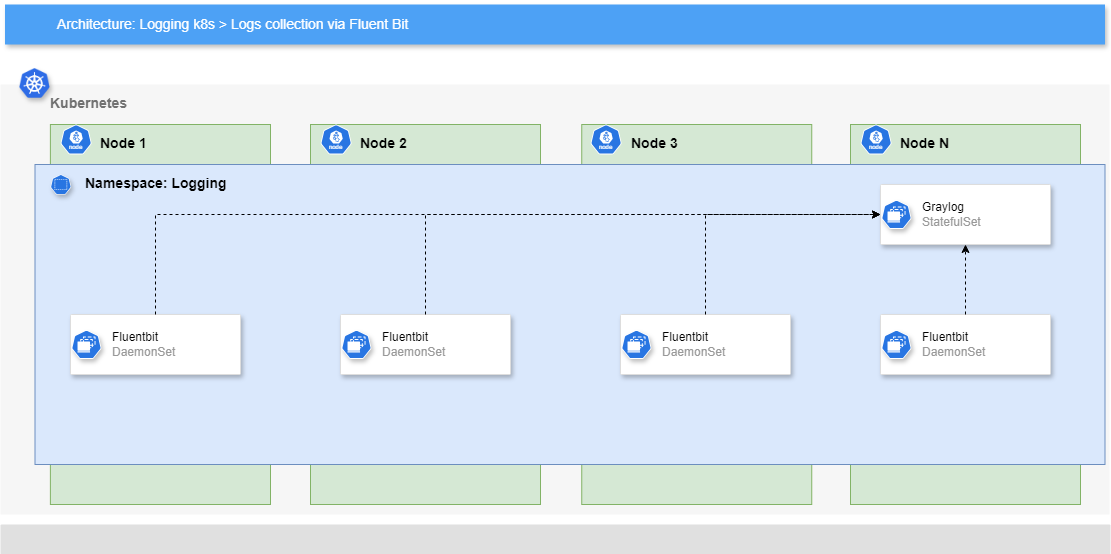Click the 'Node N' label

pyautogui.click(x=924, y=143)
